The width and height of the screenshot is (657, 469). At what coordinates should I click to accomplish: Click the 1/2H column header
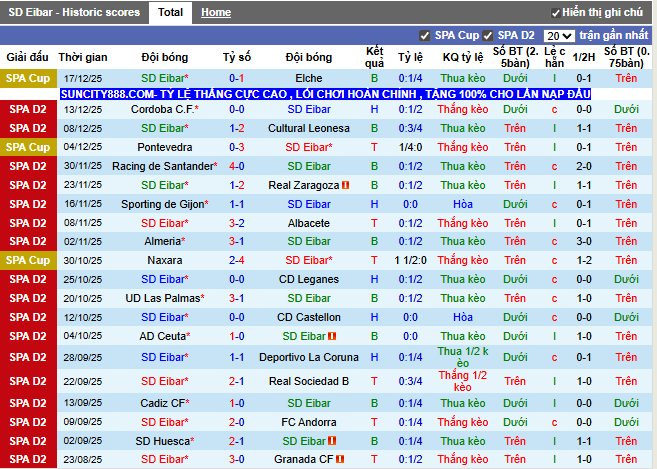[x=584, y=57]
